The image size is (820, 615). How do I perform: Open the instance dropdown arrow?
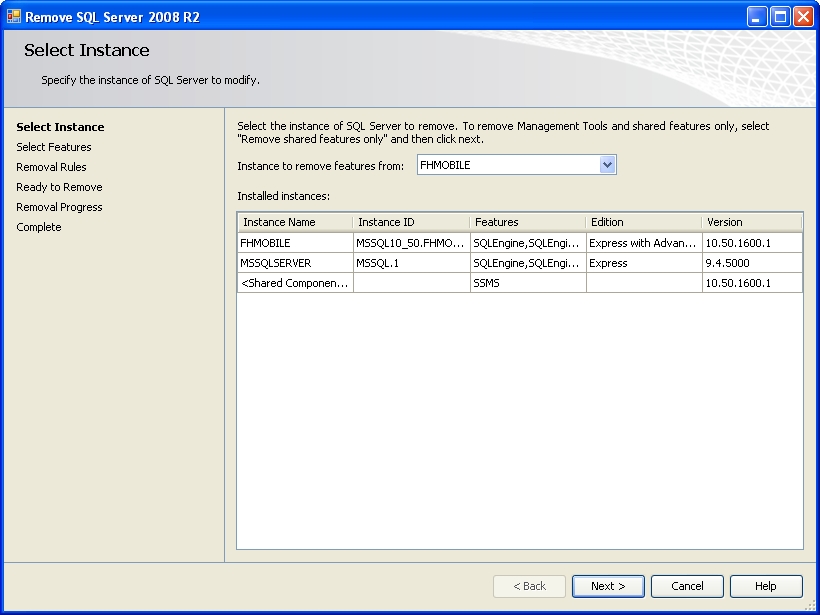tap(607, 165)
